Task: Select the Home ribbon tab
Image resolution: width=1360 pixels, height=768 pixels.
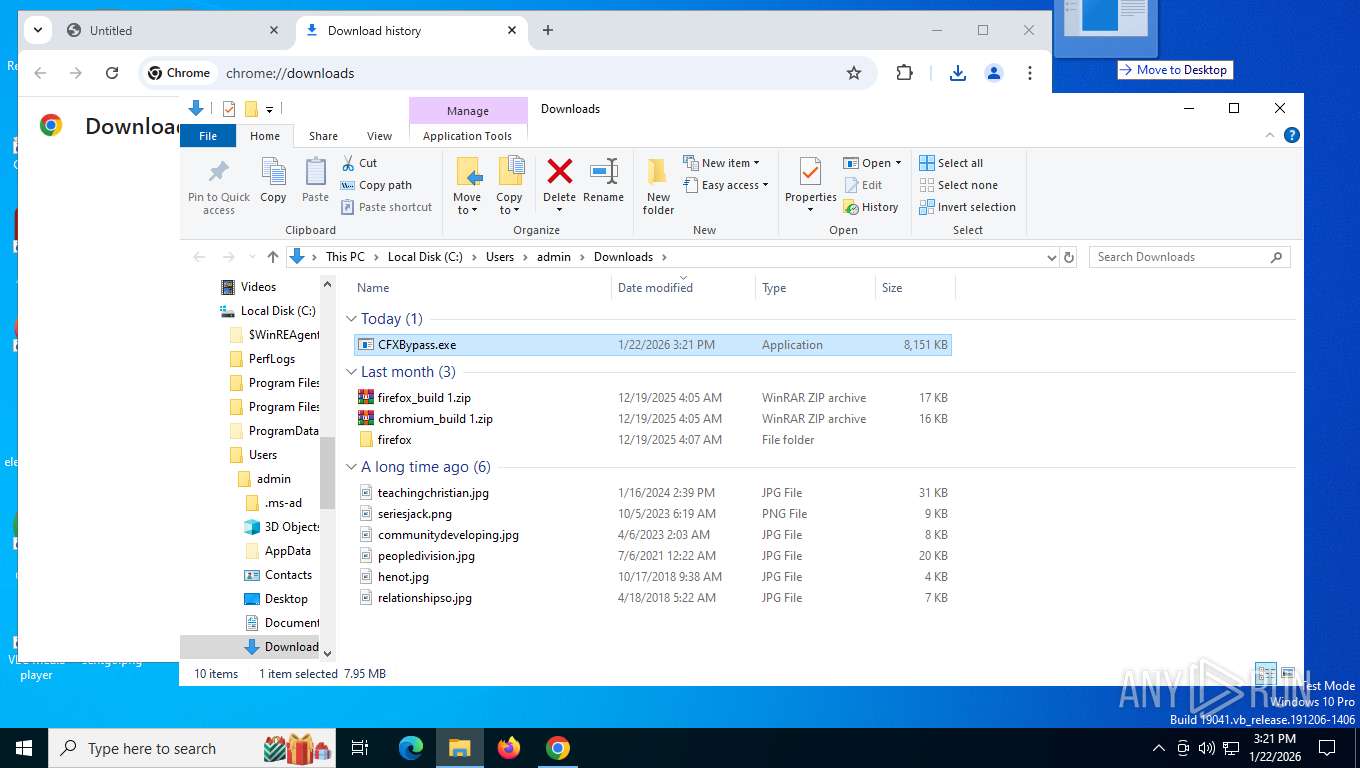Action: [x=265, y=136]
